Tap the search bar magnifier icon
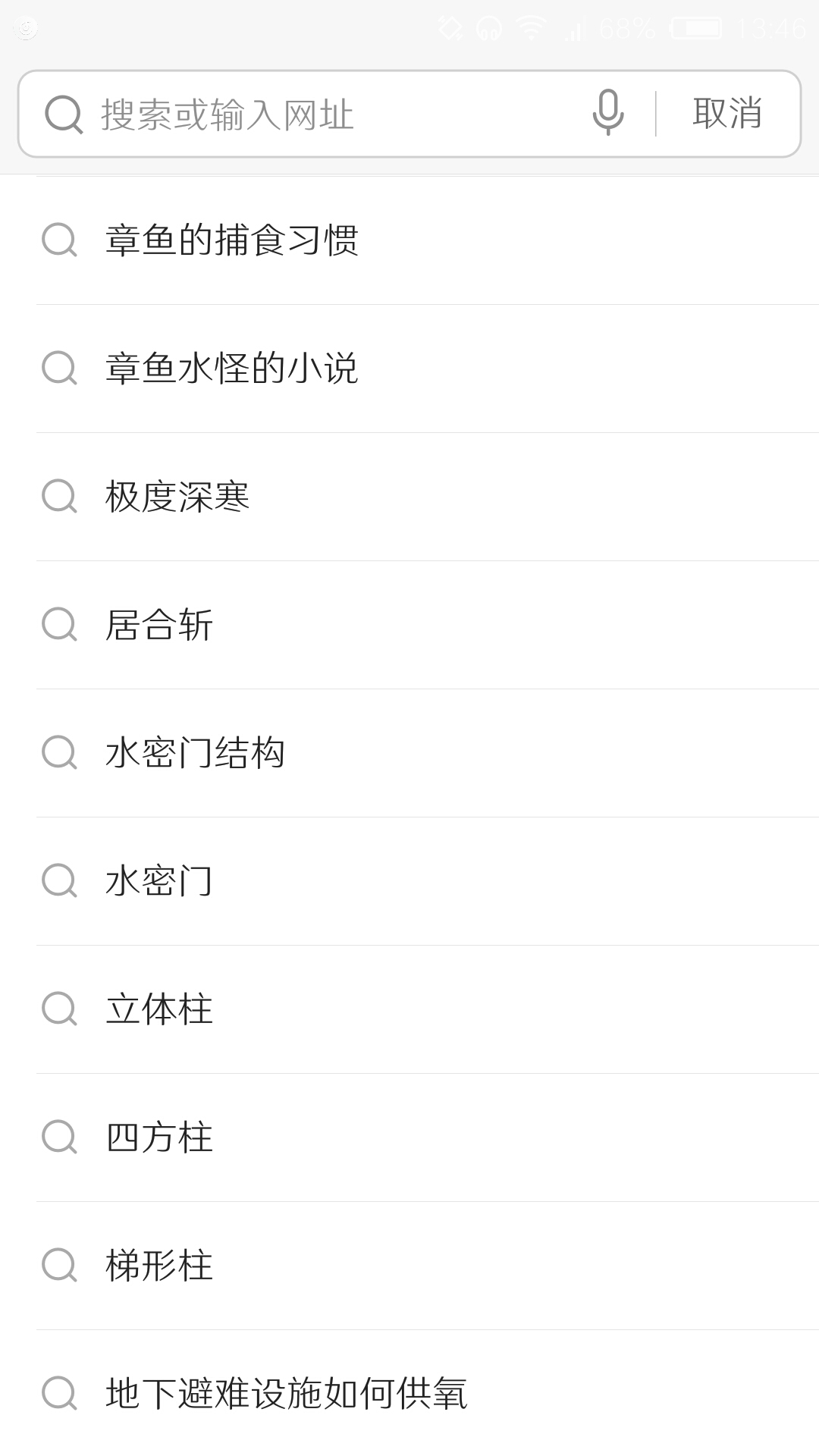819x1456 pixels. point(64,115)
